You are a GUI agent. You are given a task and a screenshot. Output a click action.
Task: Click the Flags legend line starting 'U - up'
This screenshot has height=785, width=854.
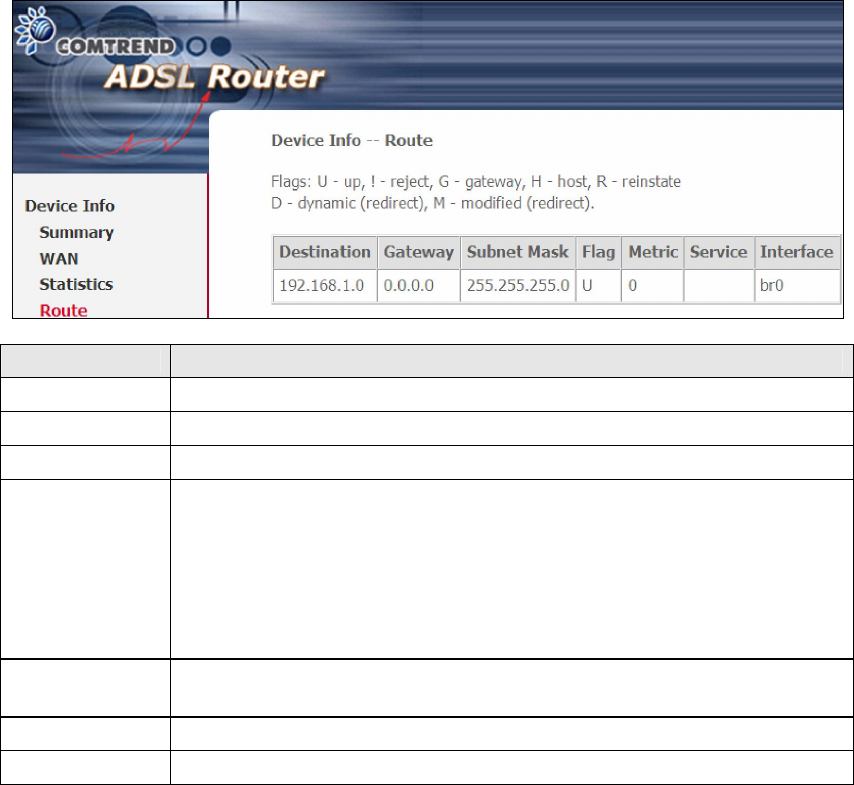pos(475,181)
